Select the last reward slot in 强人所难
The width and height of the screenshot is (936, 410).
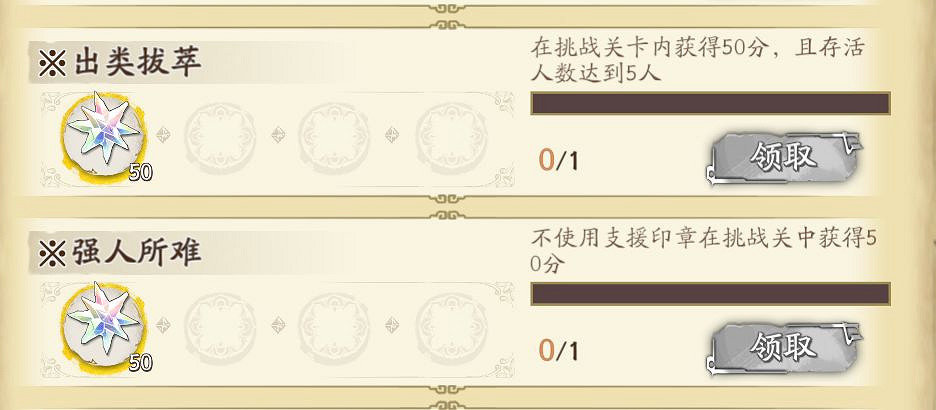click(448, 326)
